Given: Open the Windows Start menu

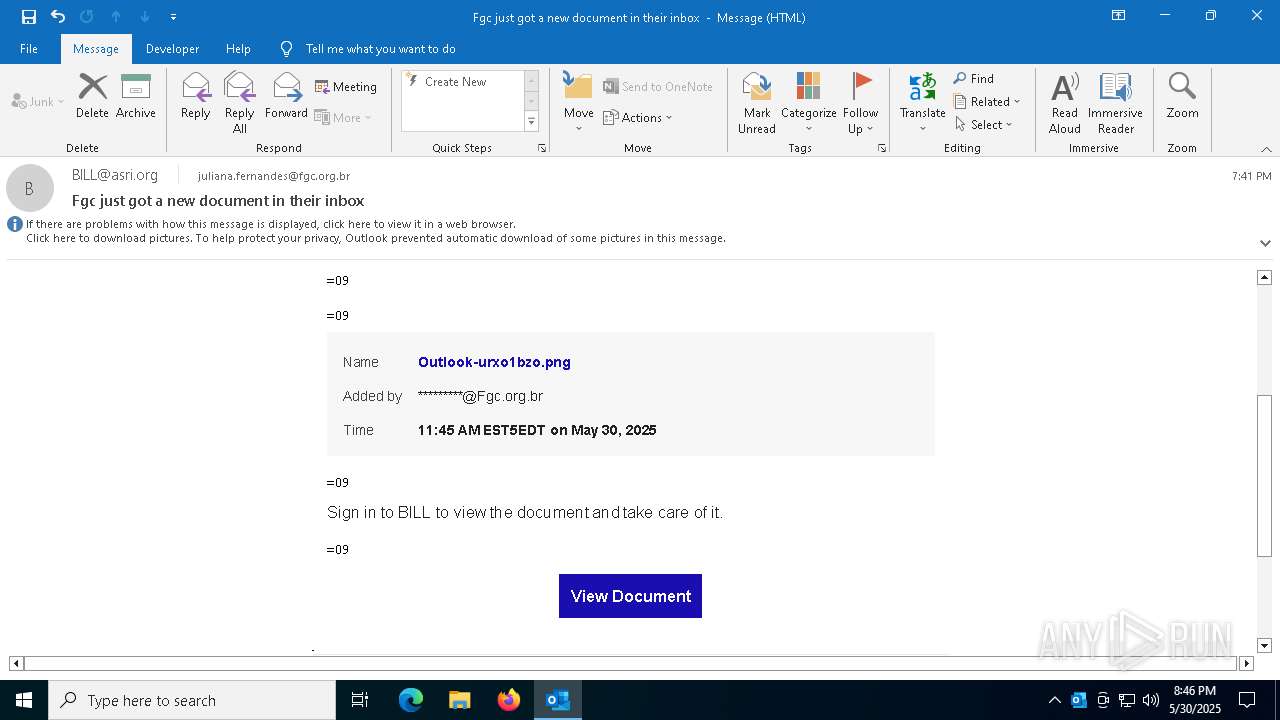Looking at the screenshot, I should (24, 700).
